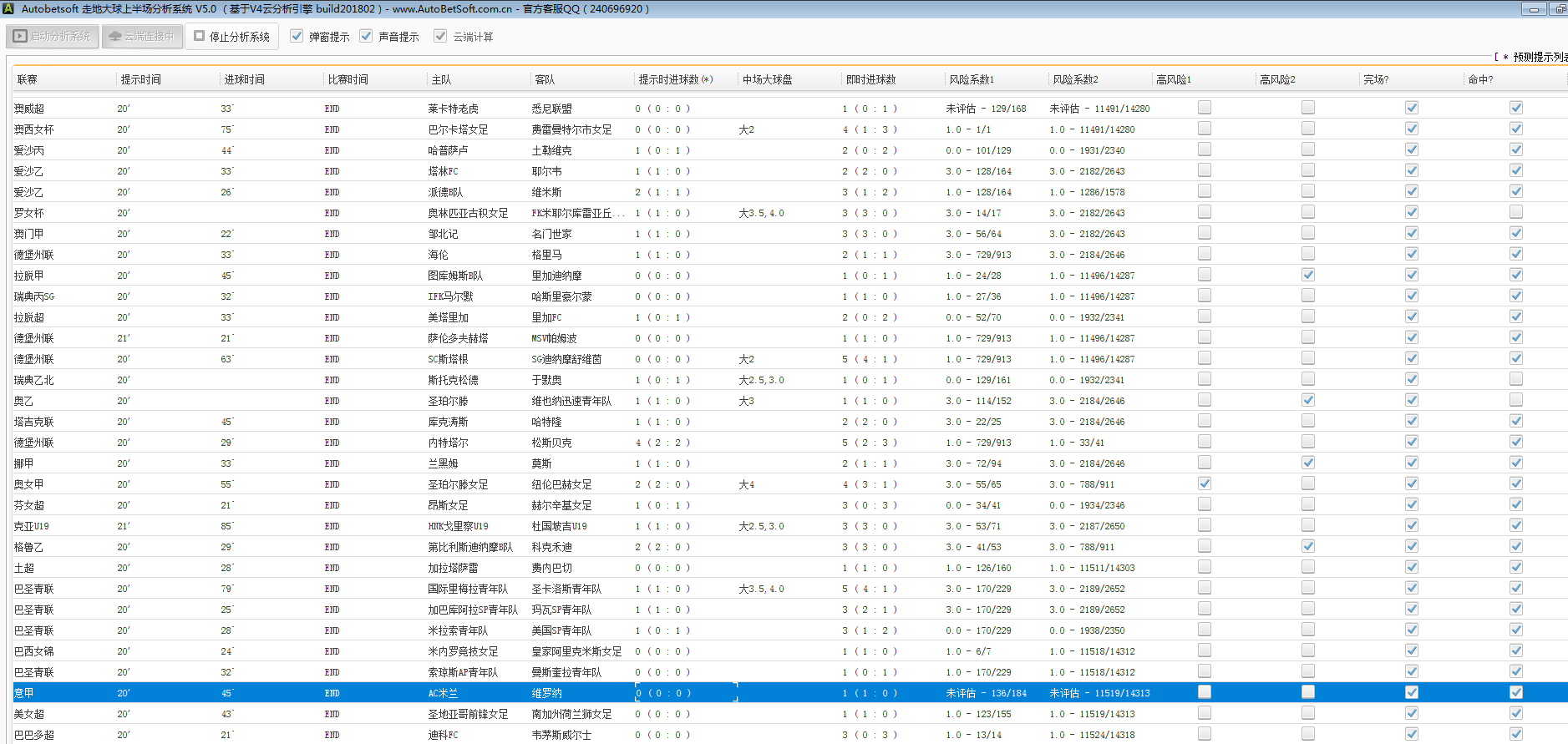Disable the 声音提示 sound alert checkbox

click(366, 37)
